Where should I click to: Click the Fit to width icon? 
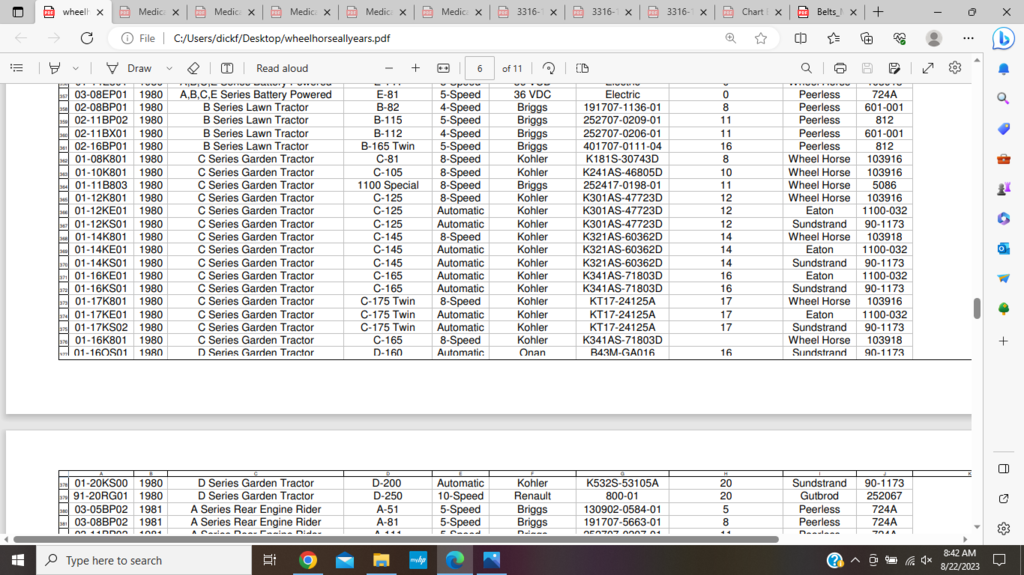pos(444,68)
